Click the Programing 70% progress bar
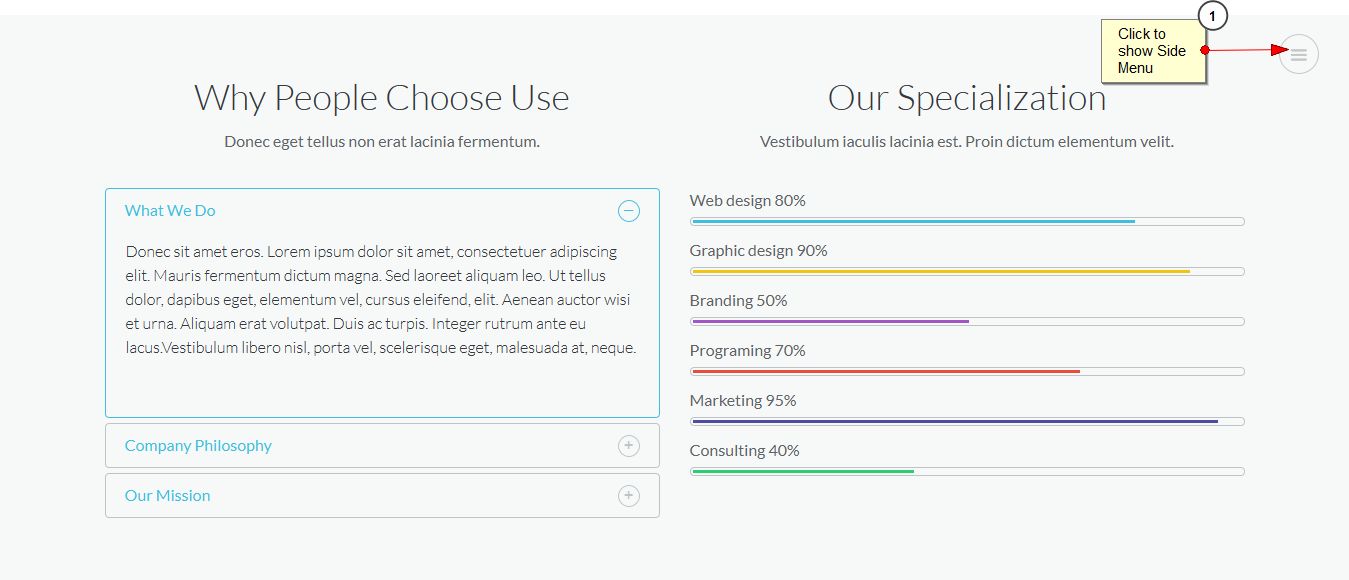The width and height of the screenshot is (1349, 580). (967, 371)
